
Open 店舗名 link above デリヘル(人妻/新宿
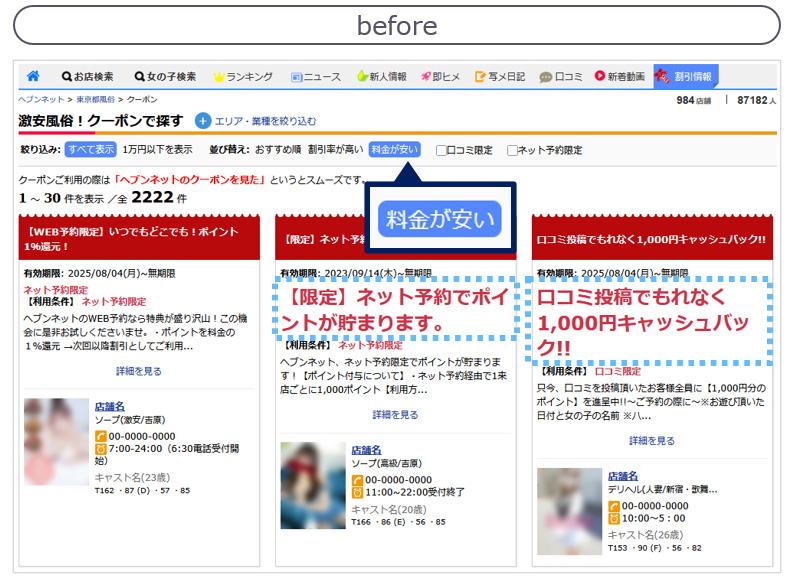623,476
